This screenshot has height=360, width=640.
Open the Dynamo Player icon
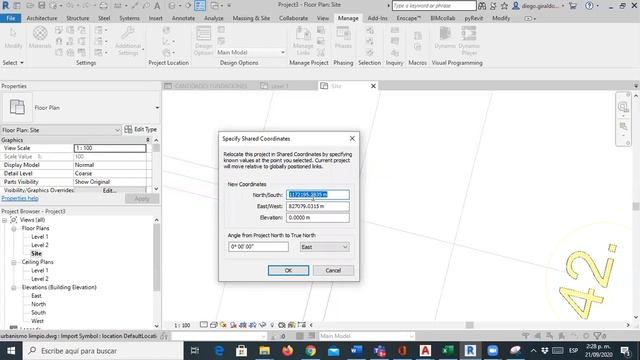click(469, 33)
